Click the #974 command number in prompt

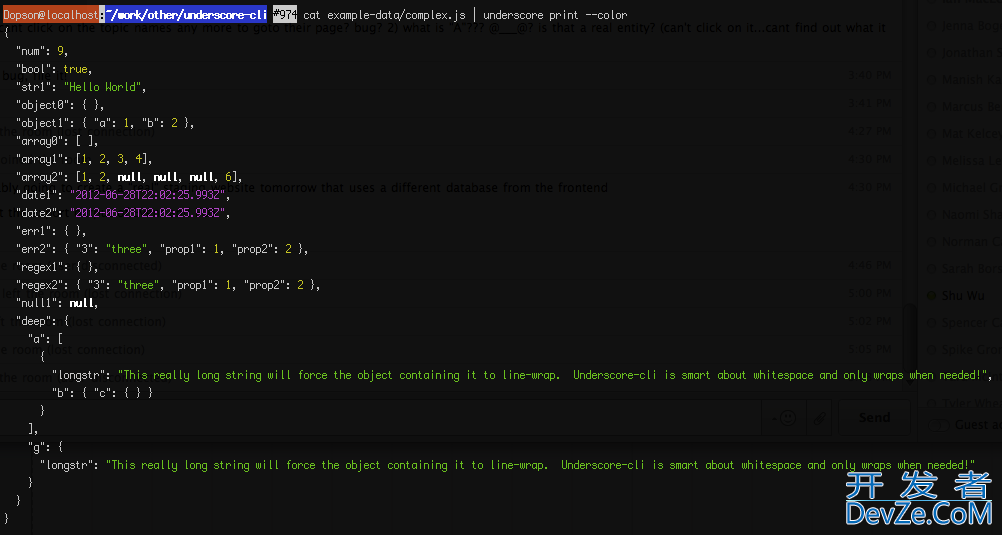pos(285,15)
